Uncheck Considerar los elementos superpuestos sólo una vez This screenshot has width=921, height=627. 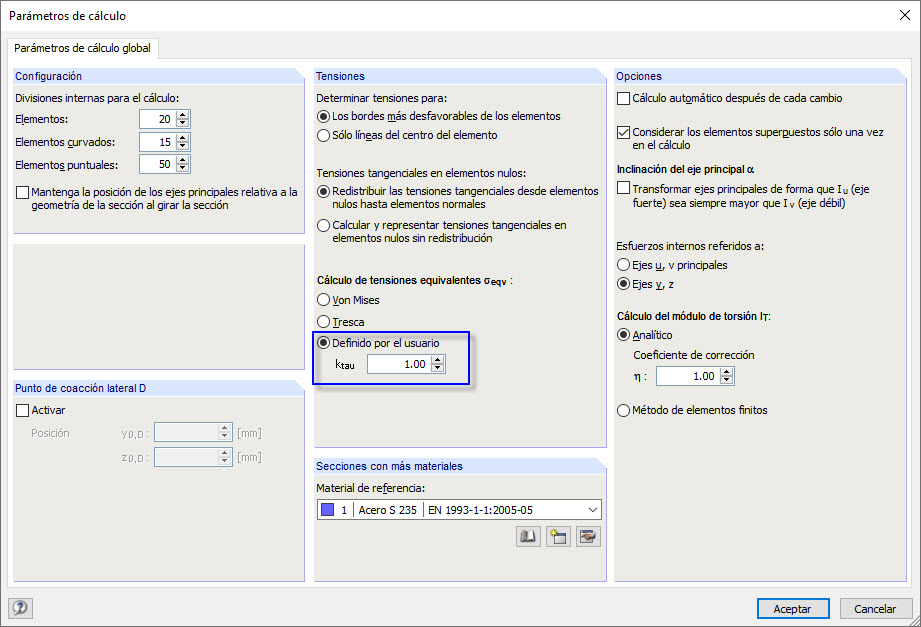click(623, 132)
